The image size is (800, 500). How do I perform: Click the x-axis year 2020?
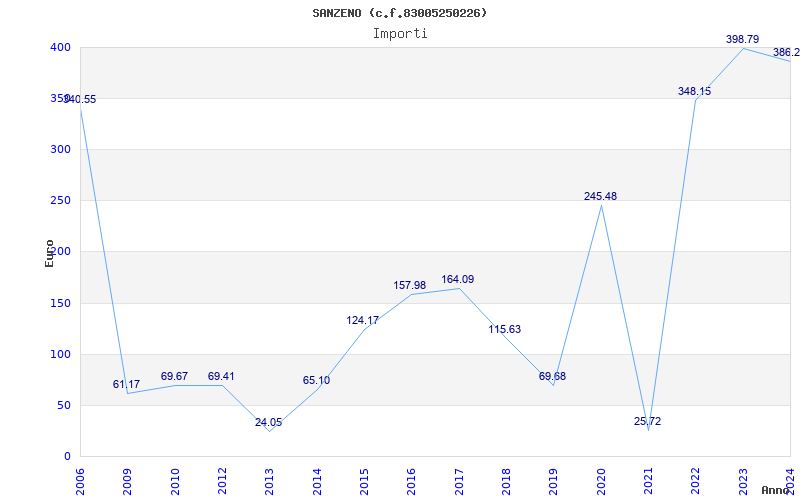601,482
